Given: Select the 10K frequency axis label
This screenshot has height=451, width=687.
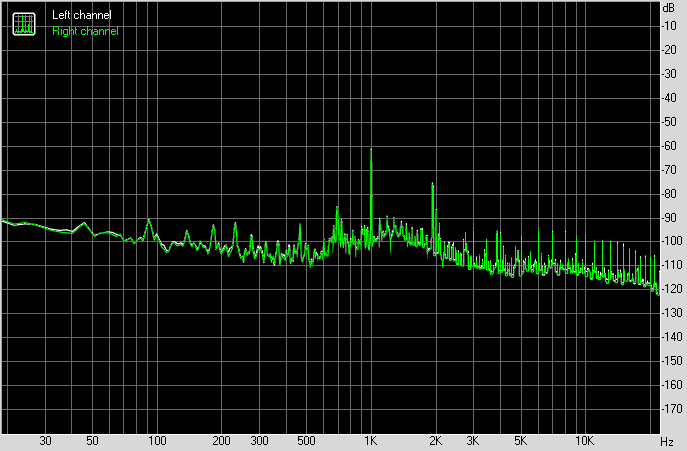Looking at the screenshot, I should pos(584,440).
